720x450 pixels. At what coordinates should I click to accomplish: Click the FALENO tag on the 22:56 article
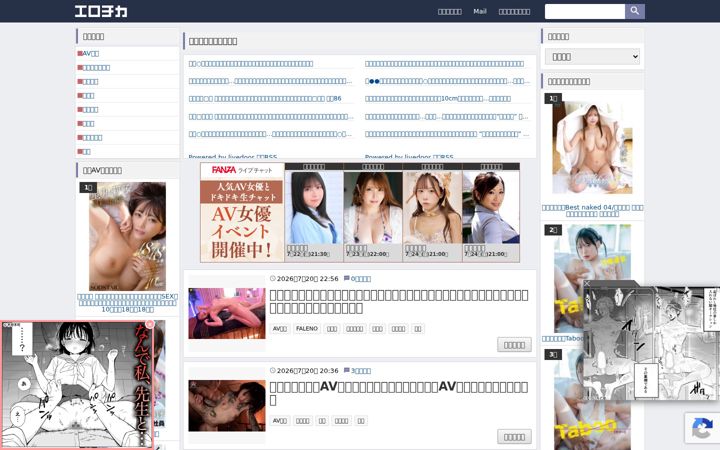(x=307, y=329)
